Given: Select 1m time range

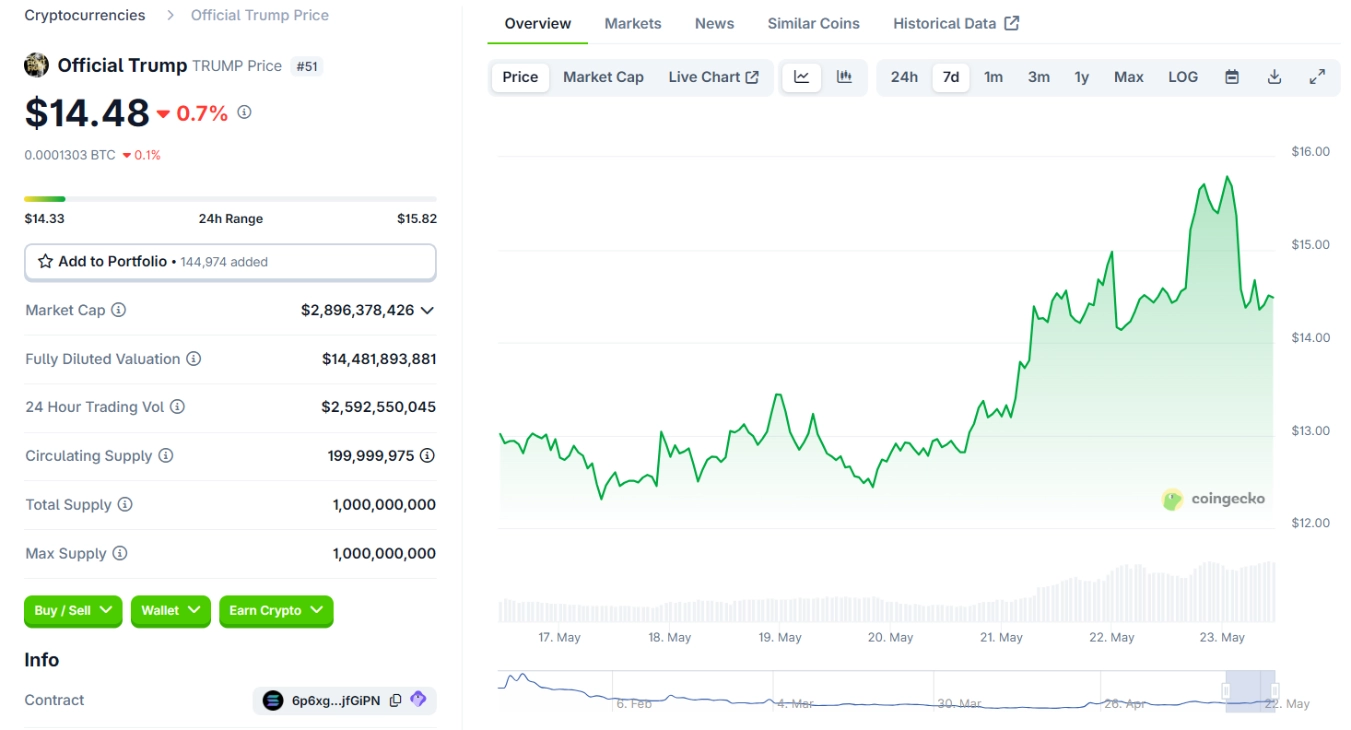Looking at the screenshot, I should (993, 77).
